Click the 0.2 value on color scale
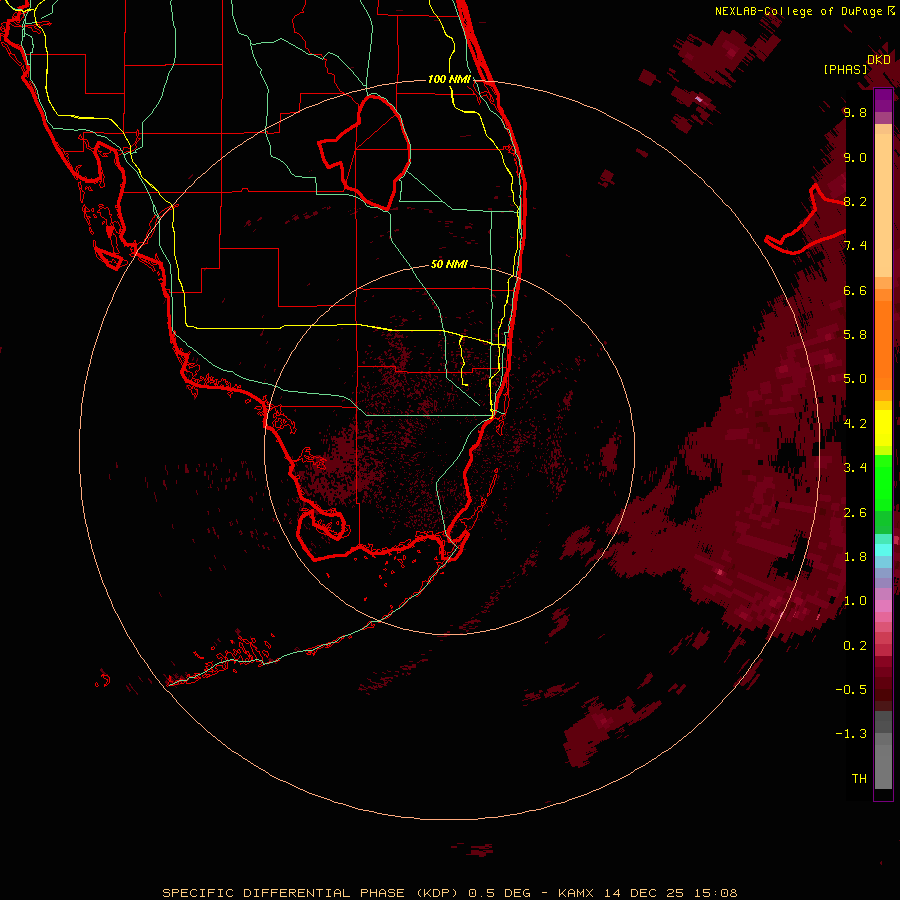This screenshot has width=900, height=900. pos(855,646)
